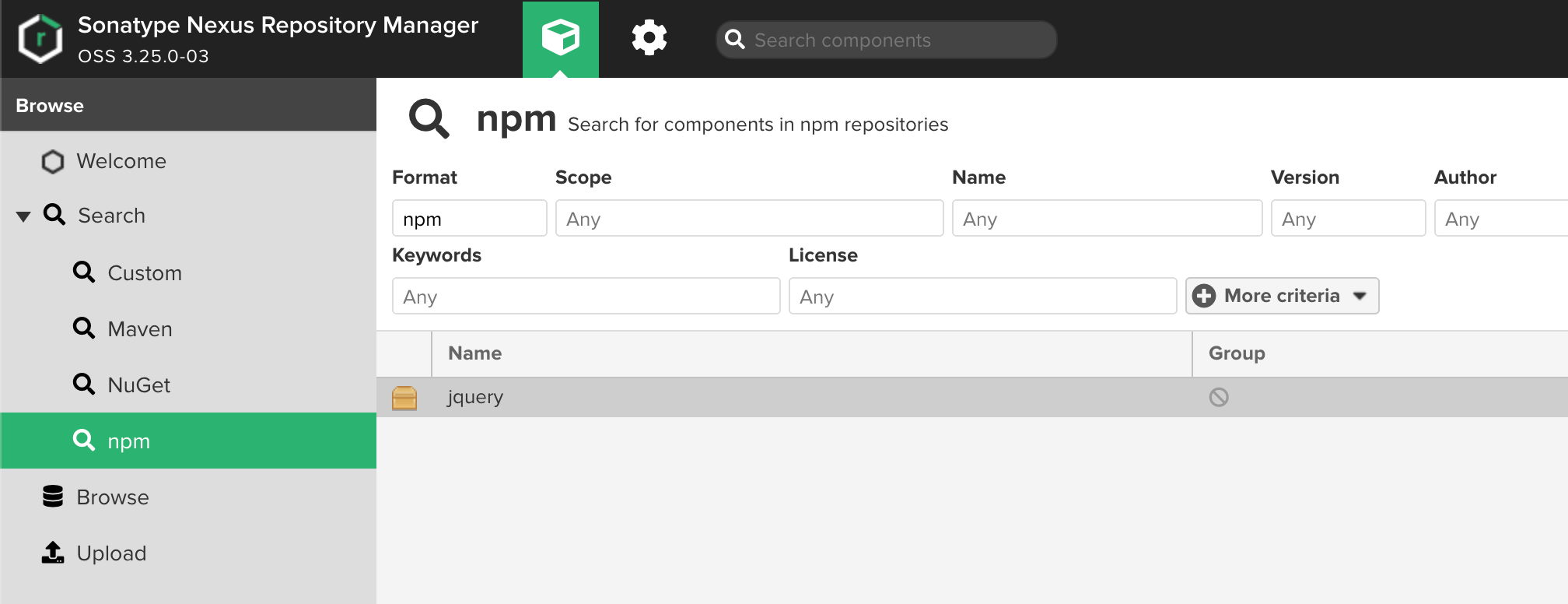Select the npm search item
This screenshot has height=604, width=1568.
188,441
